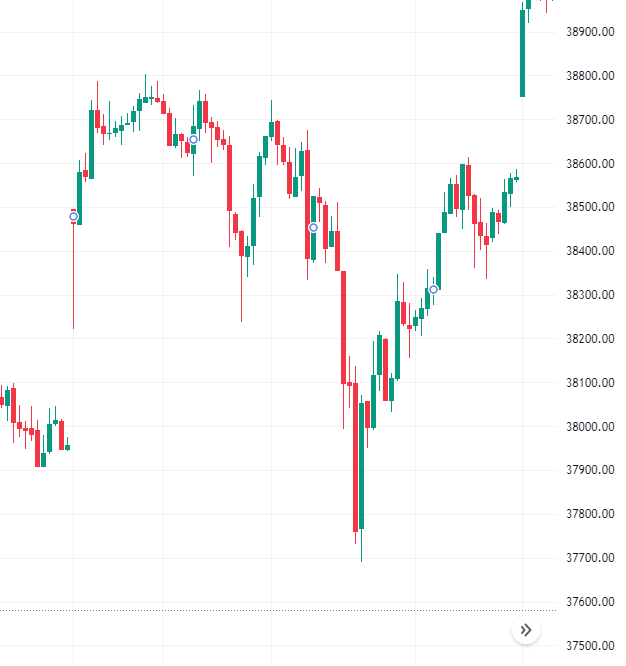Select the circle marker near the 38650 level
Image resolution: width=626 pixels, height=666 pixels.
[193, 139]
